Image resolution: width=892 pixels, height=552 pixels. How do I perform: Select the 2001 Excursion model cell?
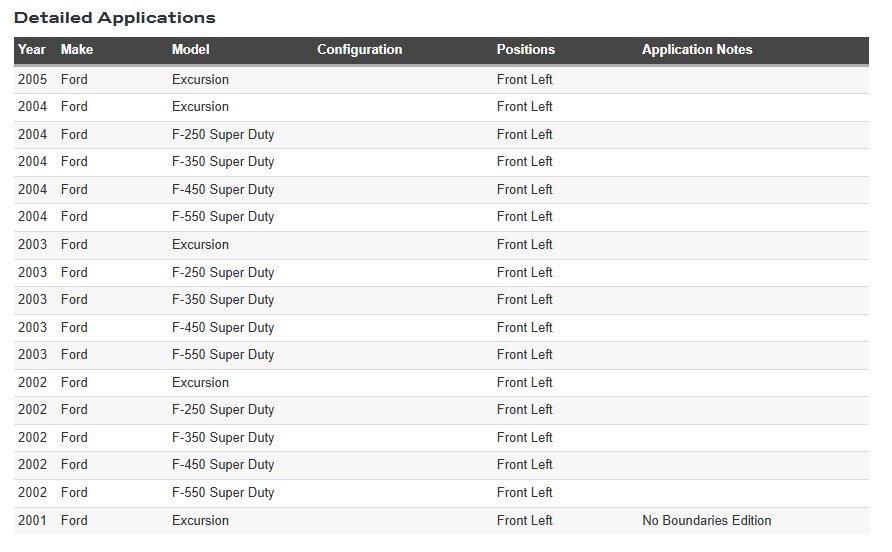[x=200, y=521]
